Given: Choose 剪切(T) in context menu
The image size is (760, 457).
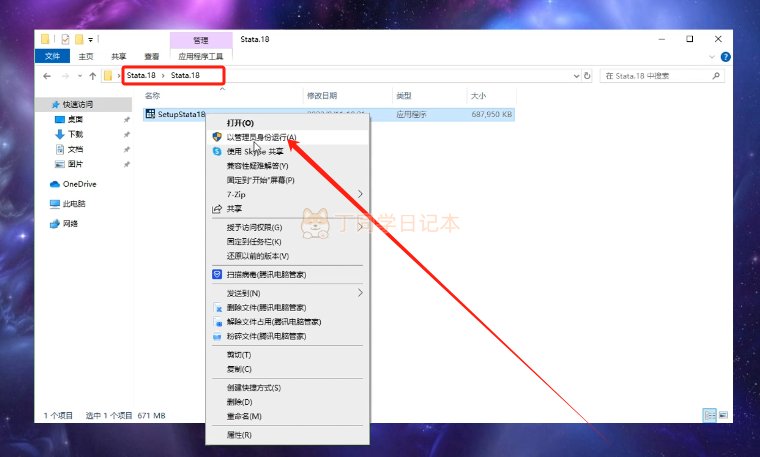Looking at the screenshot, I should pos(287,355).
